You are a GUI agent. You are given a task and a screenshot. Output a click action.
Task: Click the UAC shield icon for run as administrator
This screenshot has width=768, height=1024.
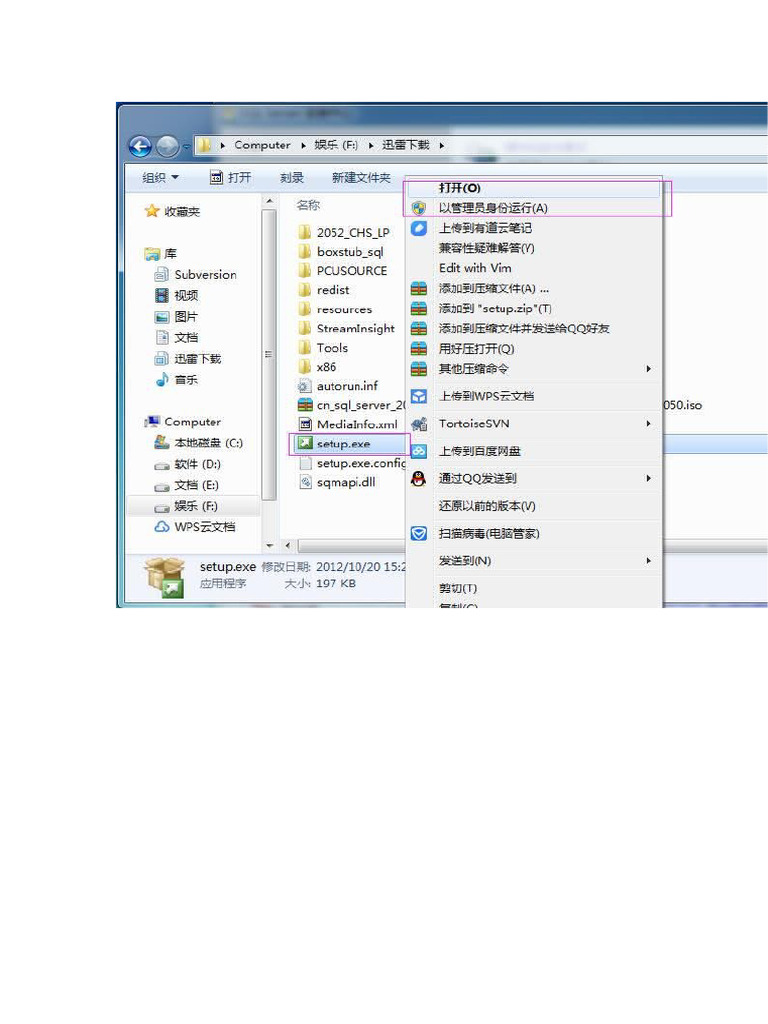point(419,208)
